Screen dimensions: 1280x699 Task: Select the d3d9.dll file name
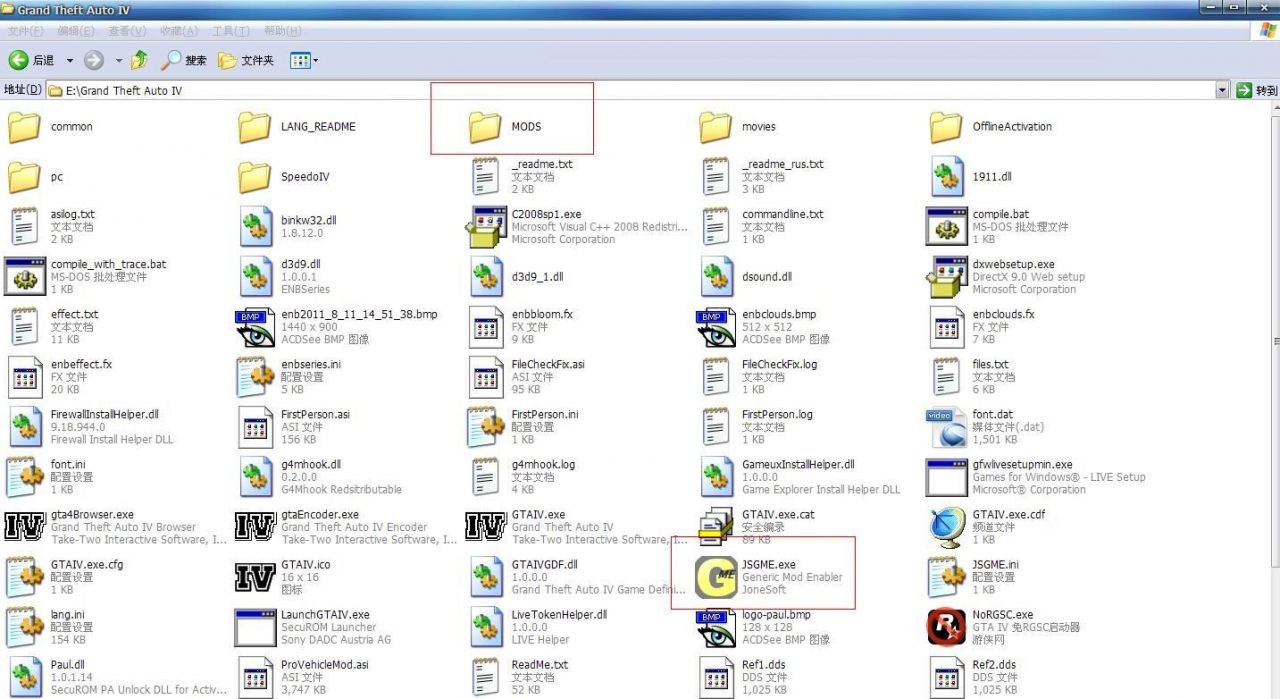pos(301,264)
